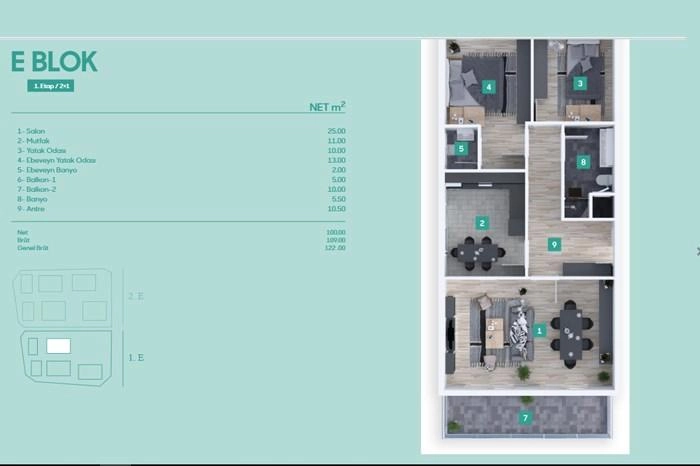This screenshot has width=700, height=466.
Task: Select the '2- Mutfak' row label
Action: coord(33,141)
